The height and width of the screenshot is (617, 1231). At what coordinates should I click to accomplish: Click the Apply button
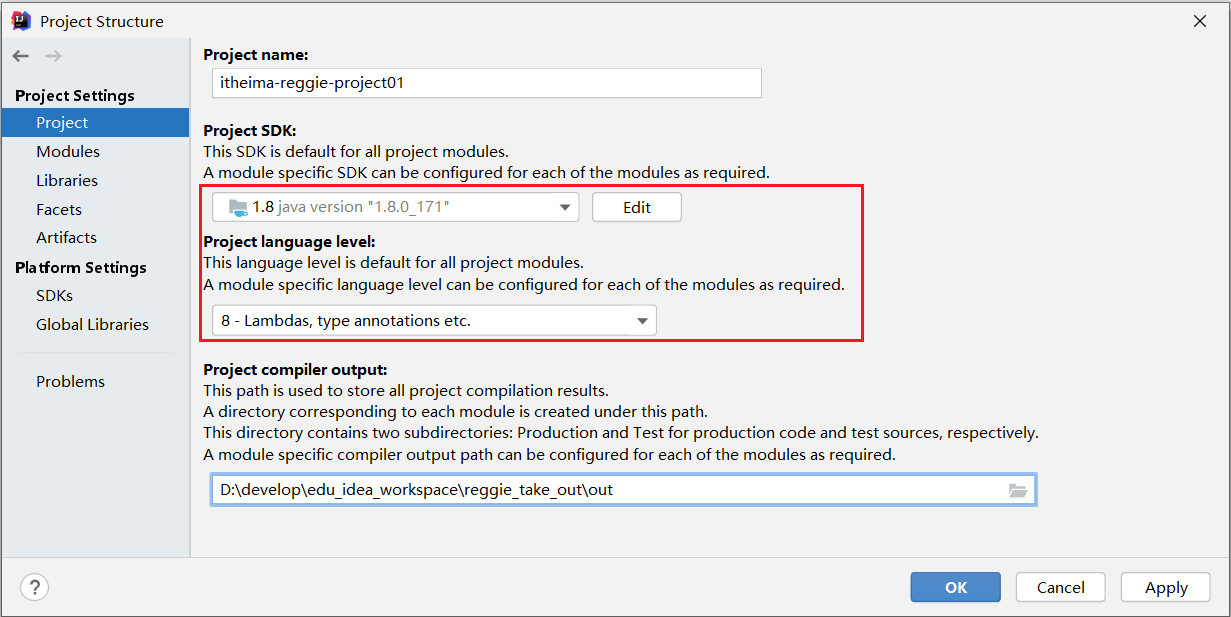coord(1166,587)
